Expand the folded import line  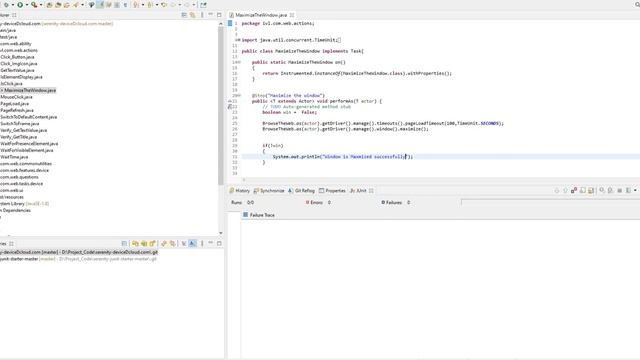[x=238, y=40]
